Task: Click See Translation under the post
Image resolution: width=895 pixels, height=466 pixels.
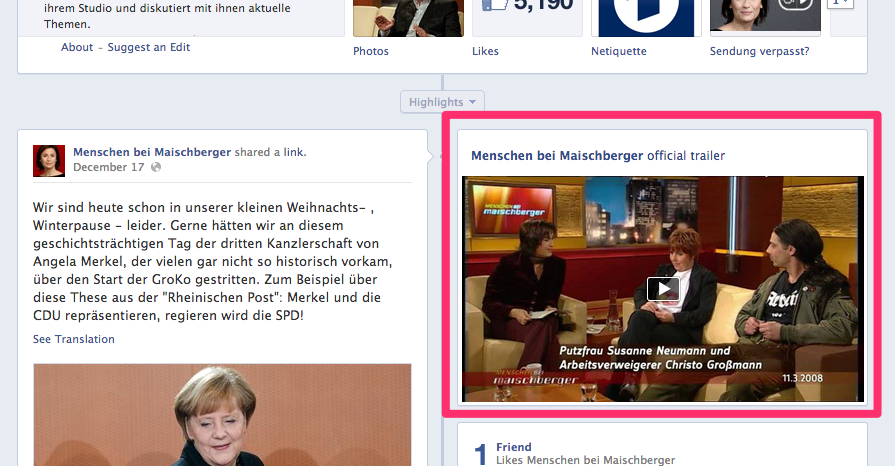Action: pyautogui.click(x=74, y=339)
